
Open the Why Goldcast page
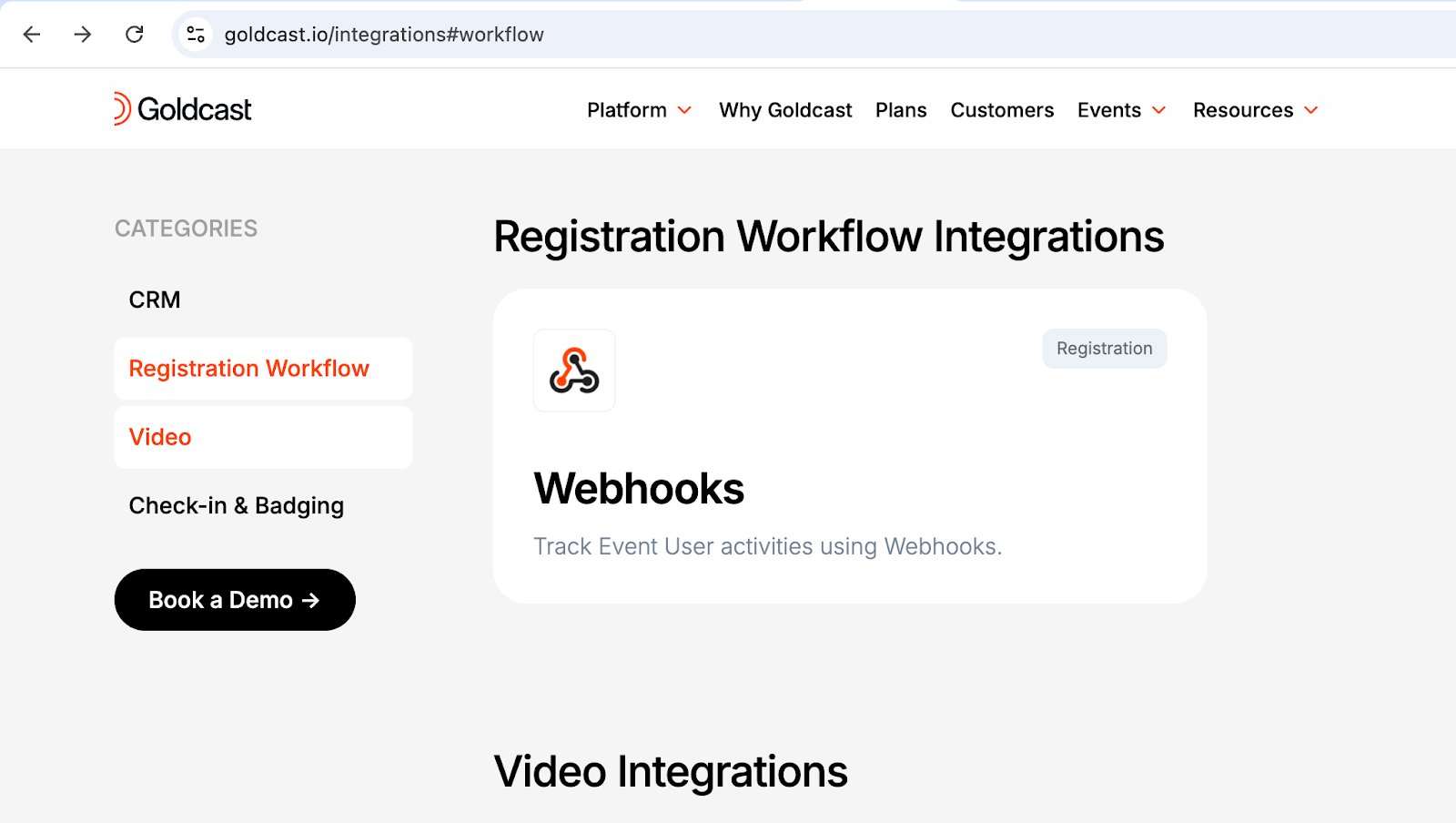click(785, 110)
